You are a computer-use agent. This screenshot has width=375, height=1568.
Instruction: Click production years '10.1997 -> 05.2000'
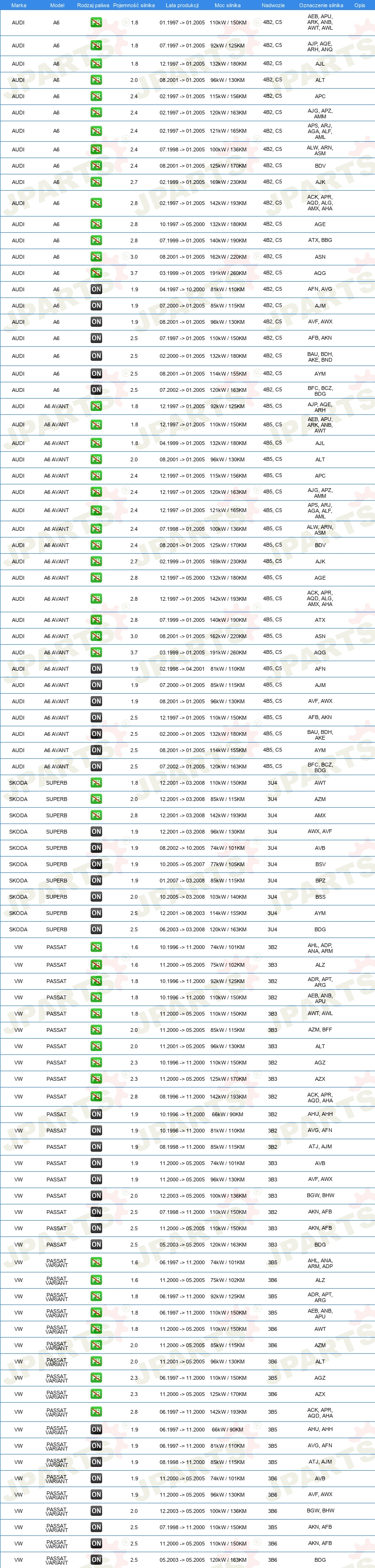pos(182,225)
